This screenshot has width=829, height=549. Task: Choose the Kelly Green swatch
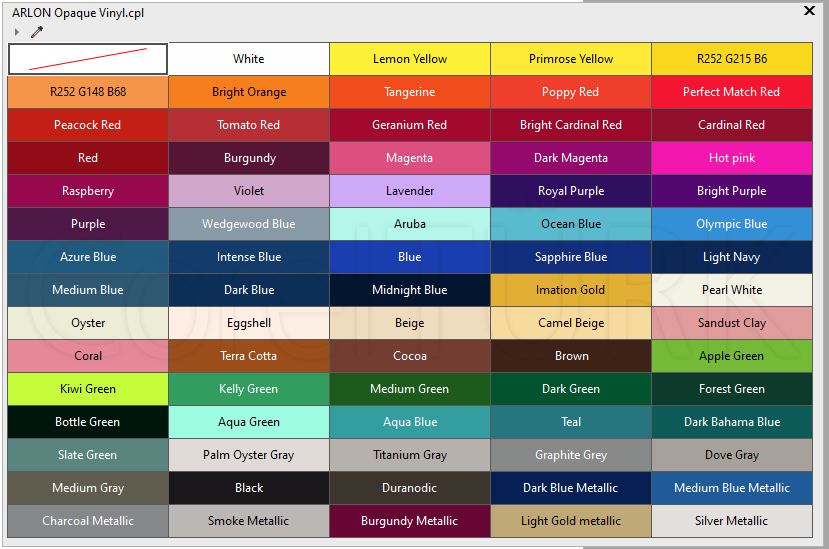coord(249,389)
